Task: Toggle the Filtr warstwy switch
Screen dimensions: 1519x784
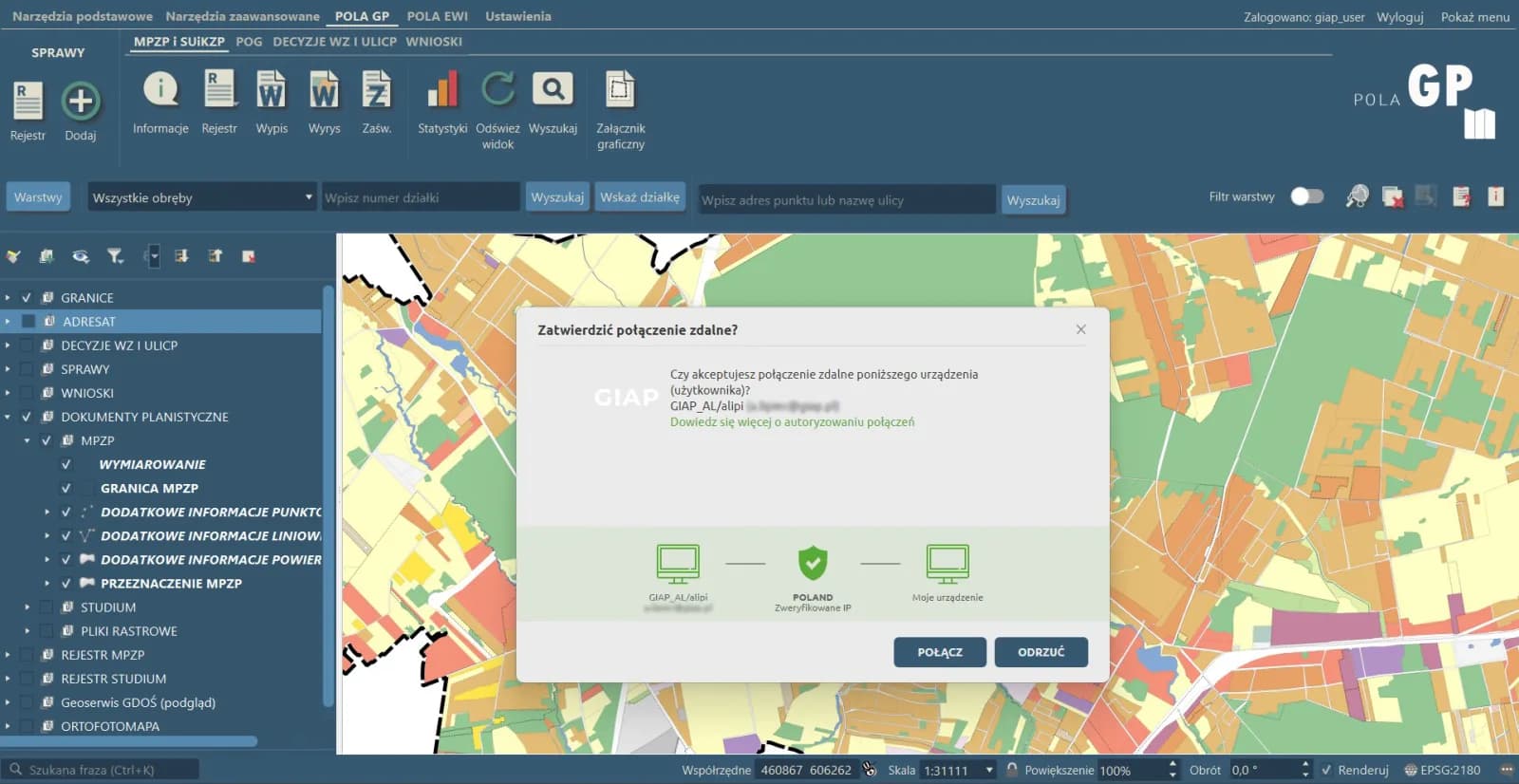Action: click(1306, 196)
